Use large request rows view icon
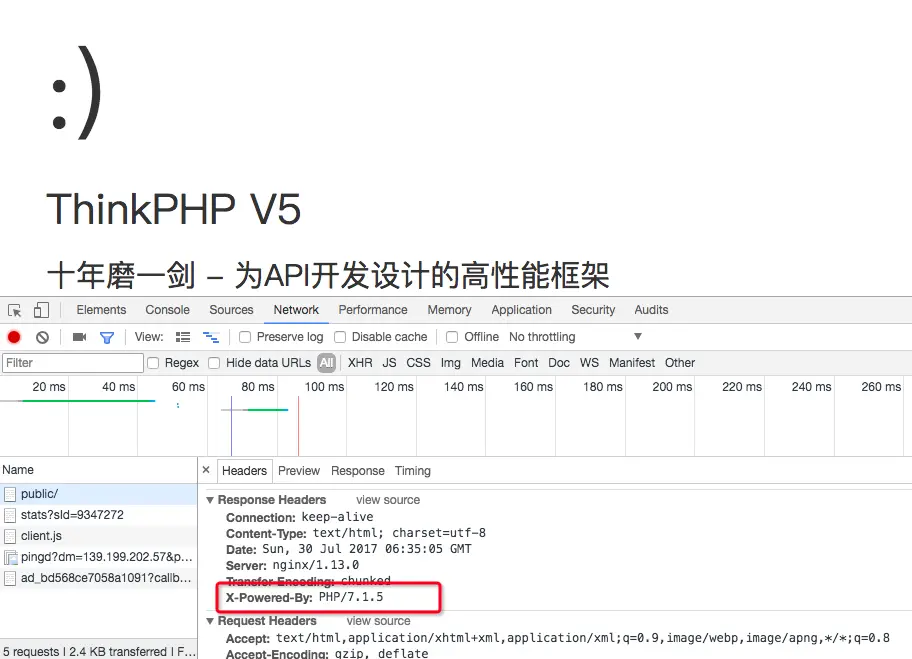This screenshot has height=659, width=912. coord(183,337)
